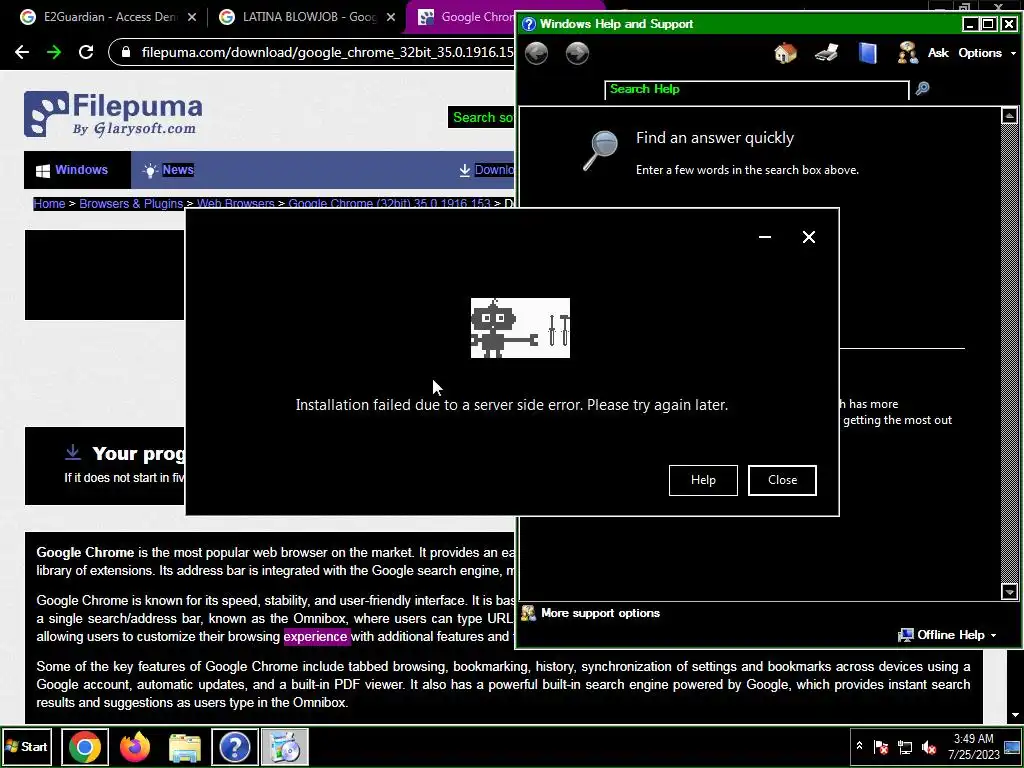The height and width of the screenshot is (768, 1024).
Task: Click the robot error illustration in installer
Action: (520, 328)
